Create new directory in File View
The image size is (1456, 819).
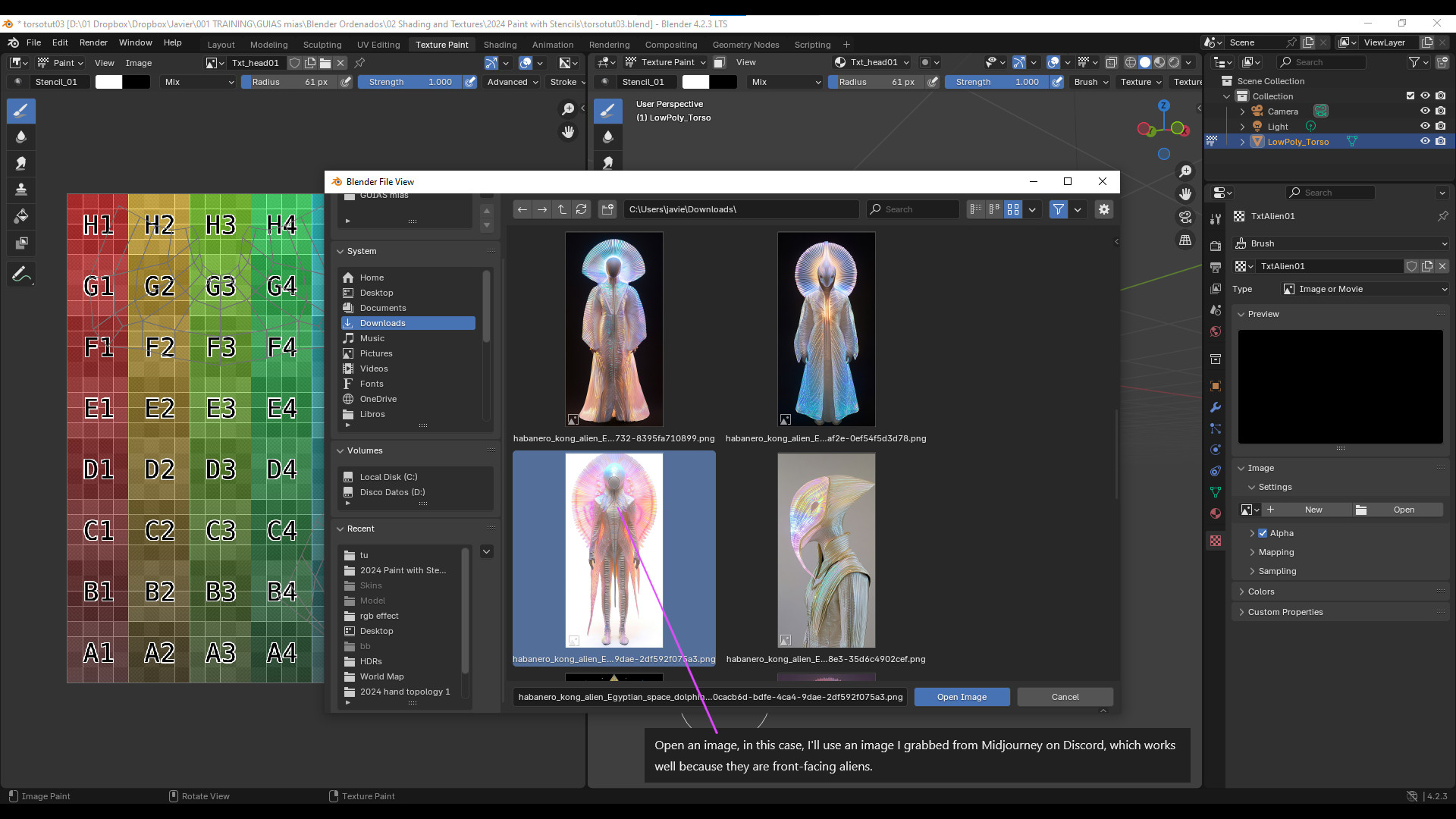607,209
